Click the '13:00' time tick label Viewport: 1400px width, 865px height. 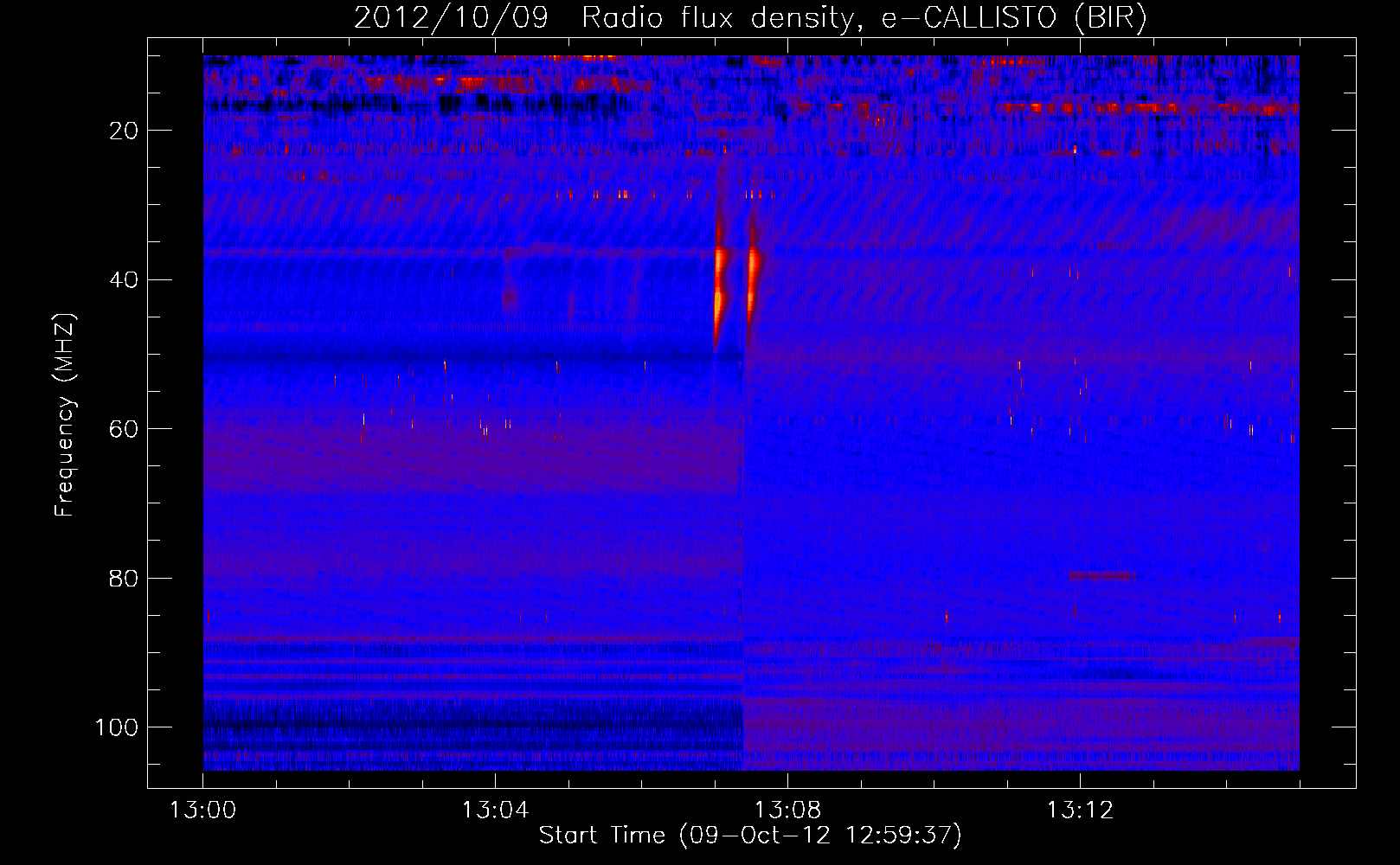pyautogui.click(x=202, y=811)
